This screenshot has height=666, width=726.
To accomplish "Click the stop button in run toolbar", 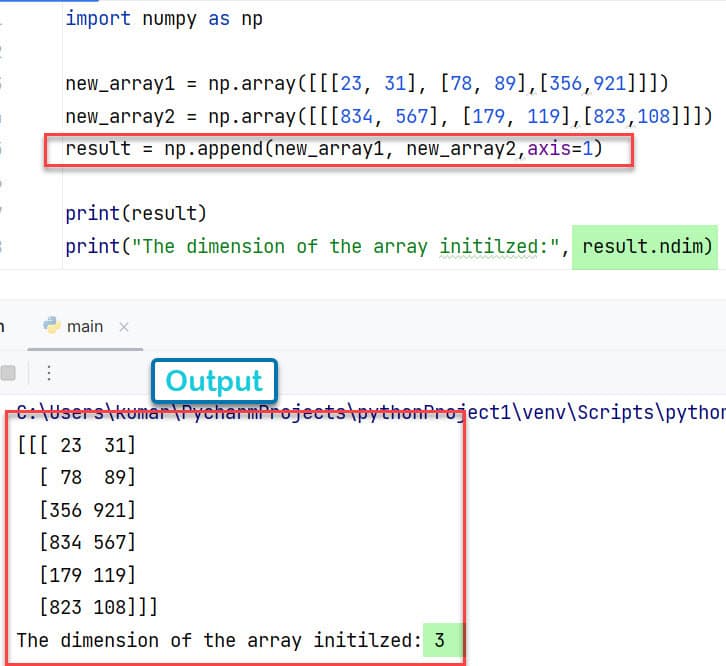I will (8, 373).
